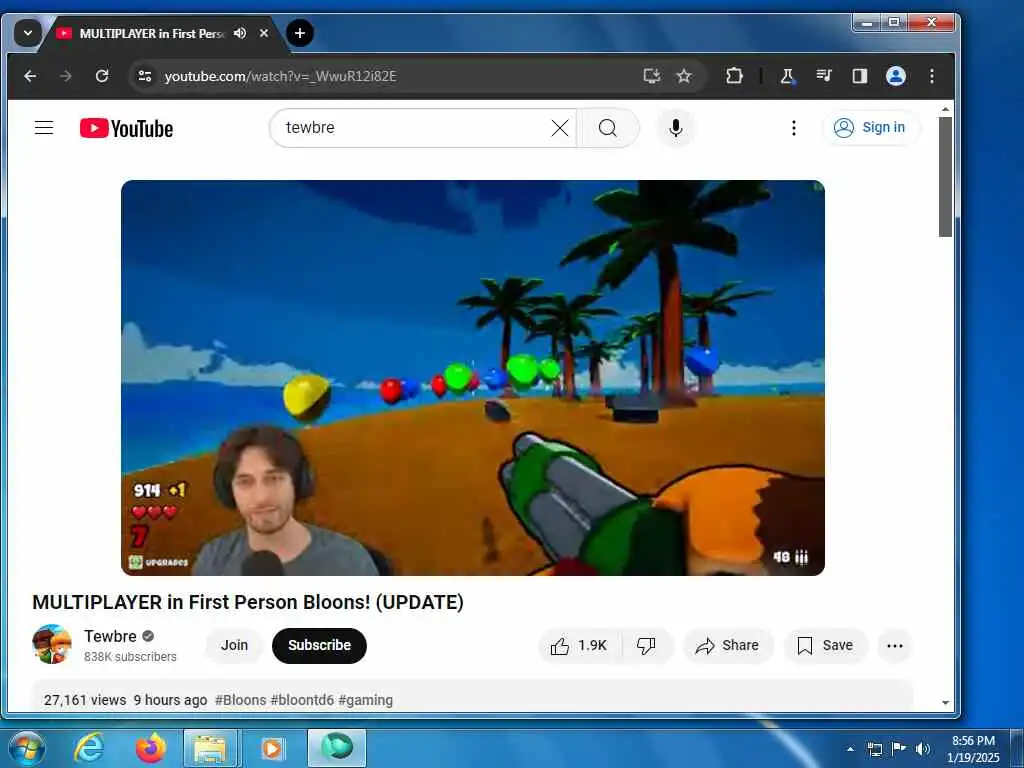This screenshot has height=768, width=1024.
Task: Open more actions ellipsis under video
Action: [895, 646]
